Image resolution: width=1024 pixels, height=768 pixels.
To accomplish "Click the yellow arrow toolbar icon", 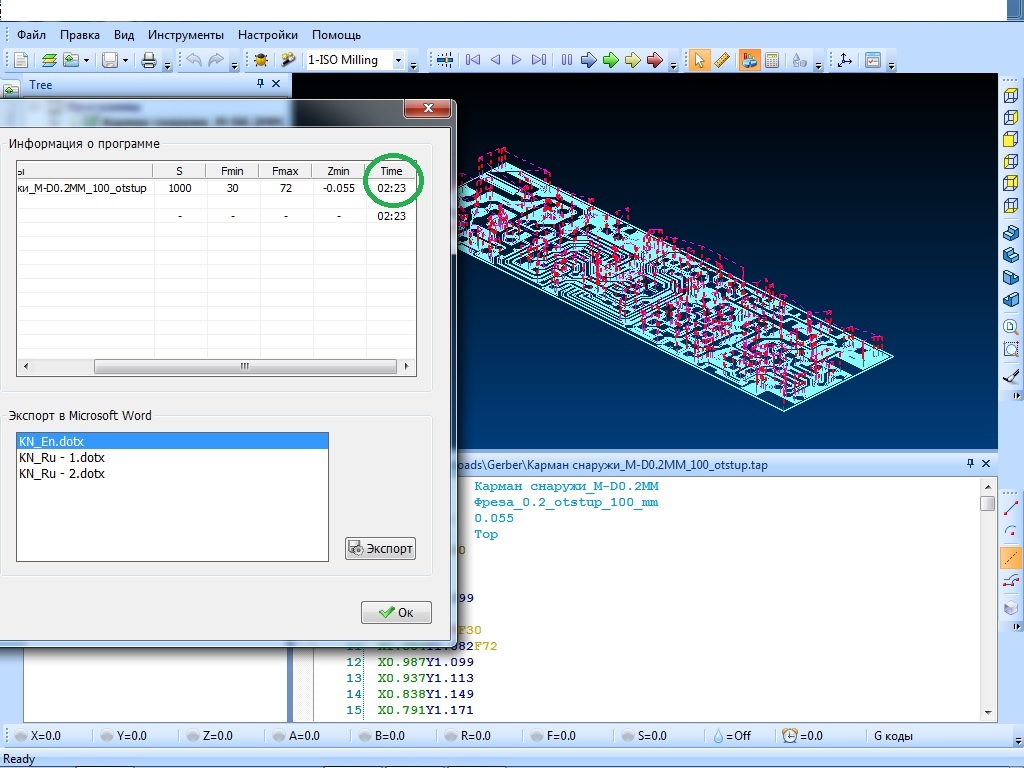I will tap(633, 60).
